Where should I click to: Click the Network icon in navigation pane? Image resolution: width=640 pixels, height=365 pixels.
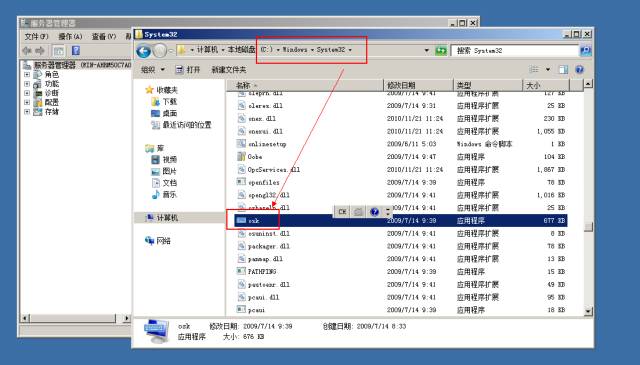[x=149, y=240]
